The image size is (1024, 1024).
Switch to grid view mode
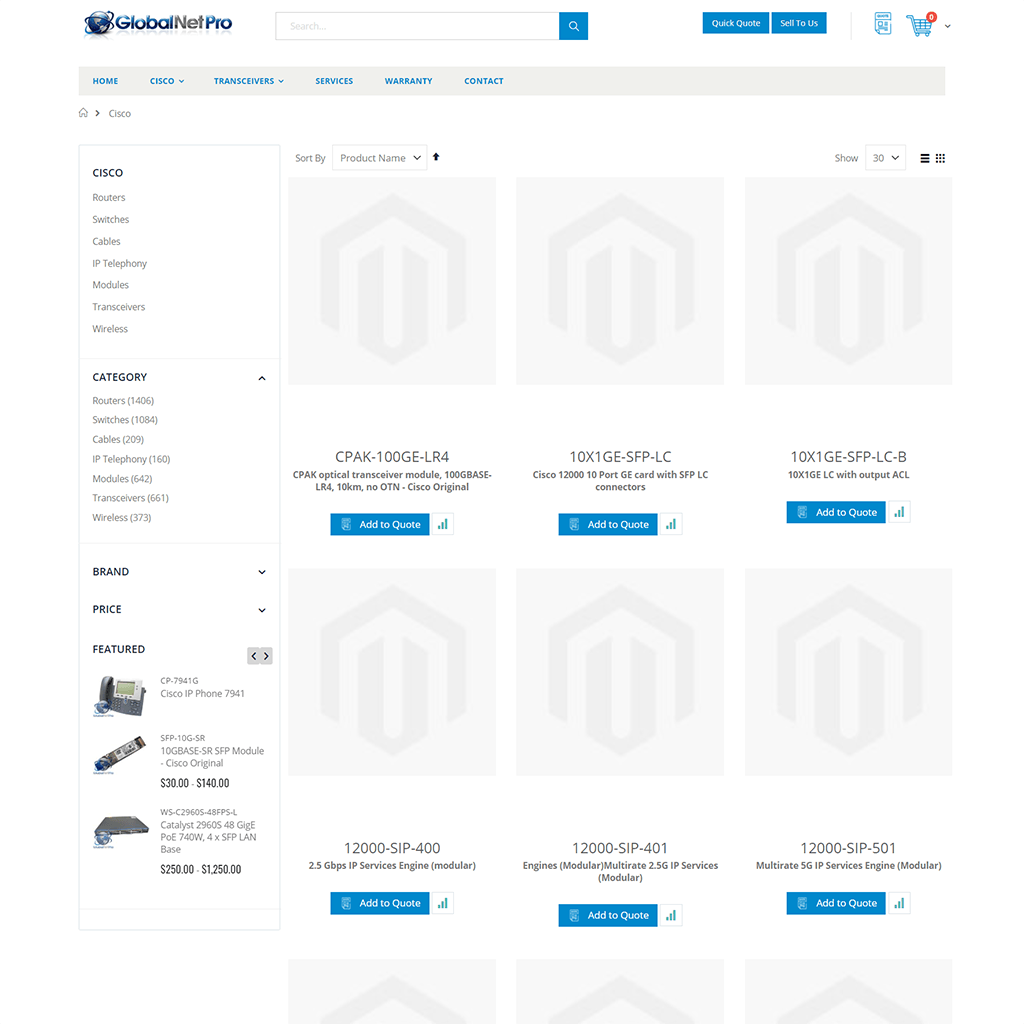[940, 158]
